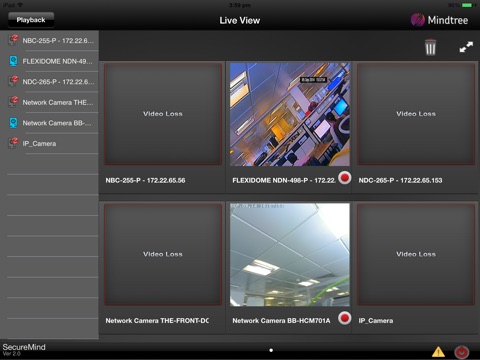
Task: Expand view with fullscreen arrows icon
Action: [466, 47]
